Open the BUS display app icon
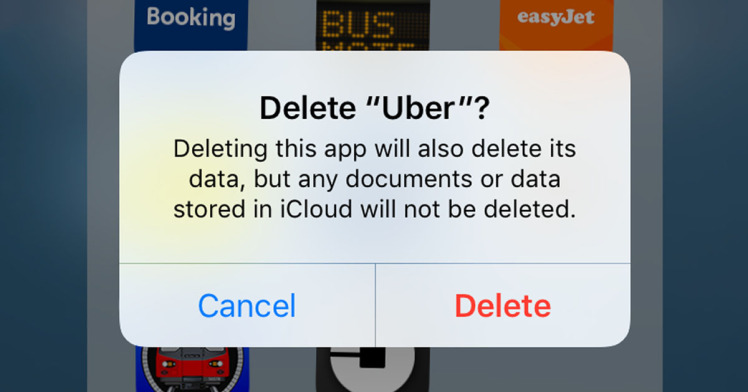This screenshot has width=748, height=392. coord(373,25)
